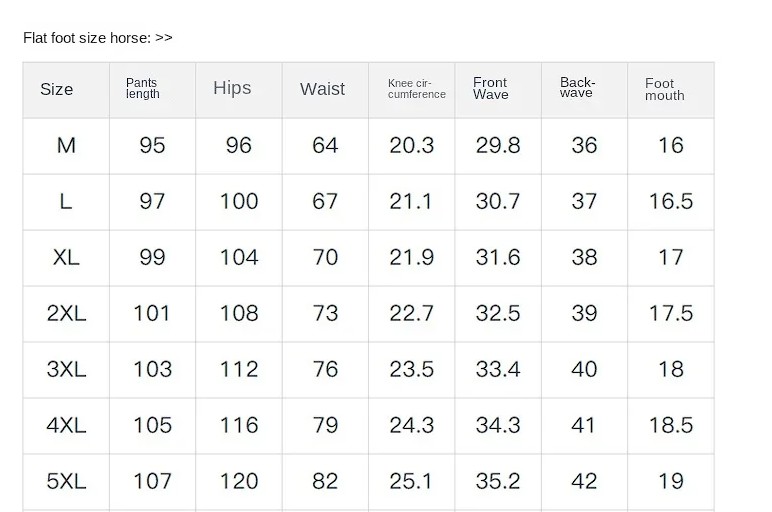Select the XL size row label
This screenshot has width=772, height=512.
[66, 257]
